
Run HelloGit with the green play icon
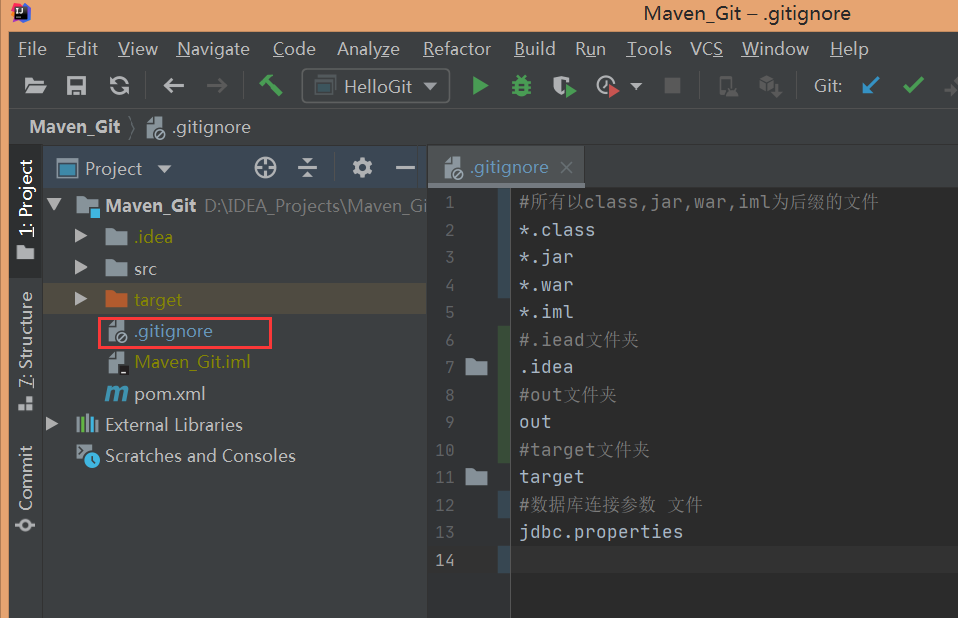[x=480, y=86]
